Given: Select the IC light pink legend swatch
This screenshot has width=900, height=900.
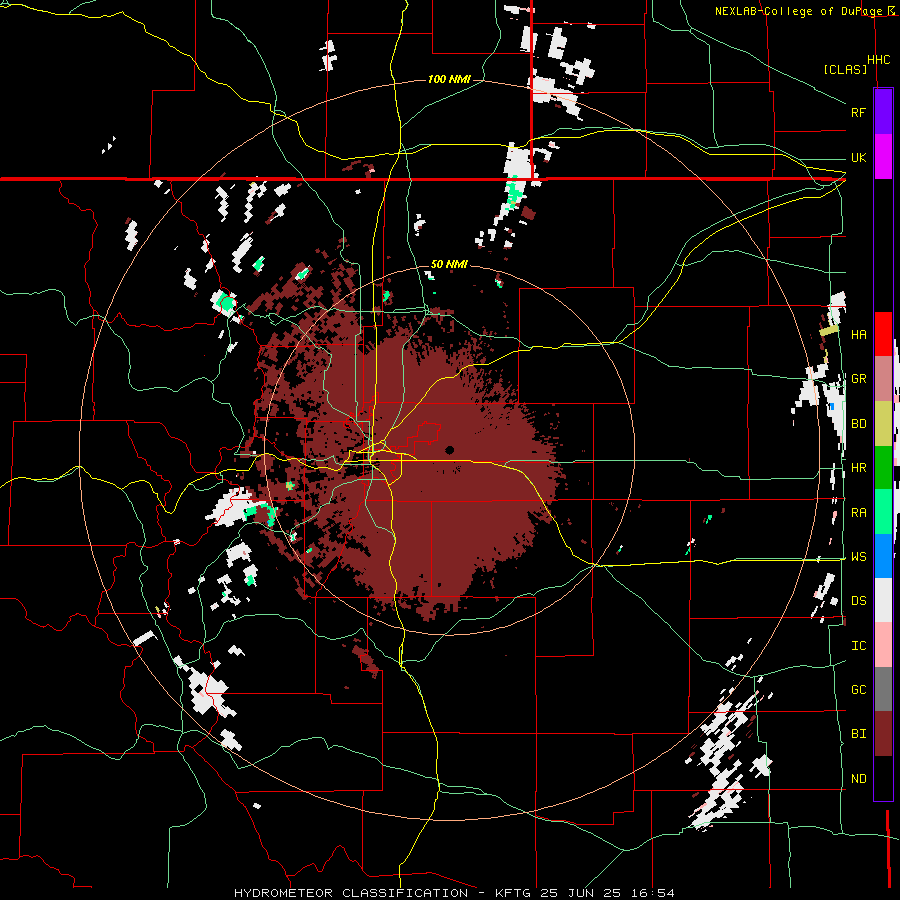Looking at the screenshot, I should click(x=883, y=645).
